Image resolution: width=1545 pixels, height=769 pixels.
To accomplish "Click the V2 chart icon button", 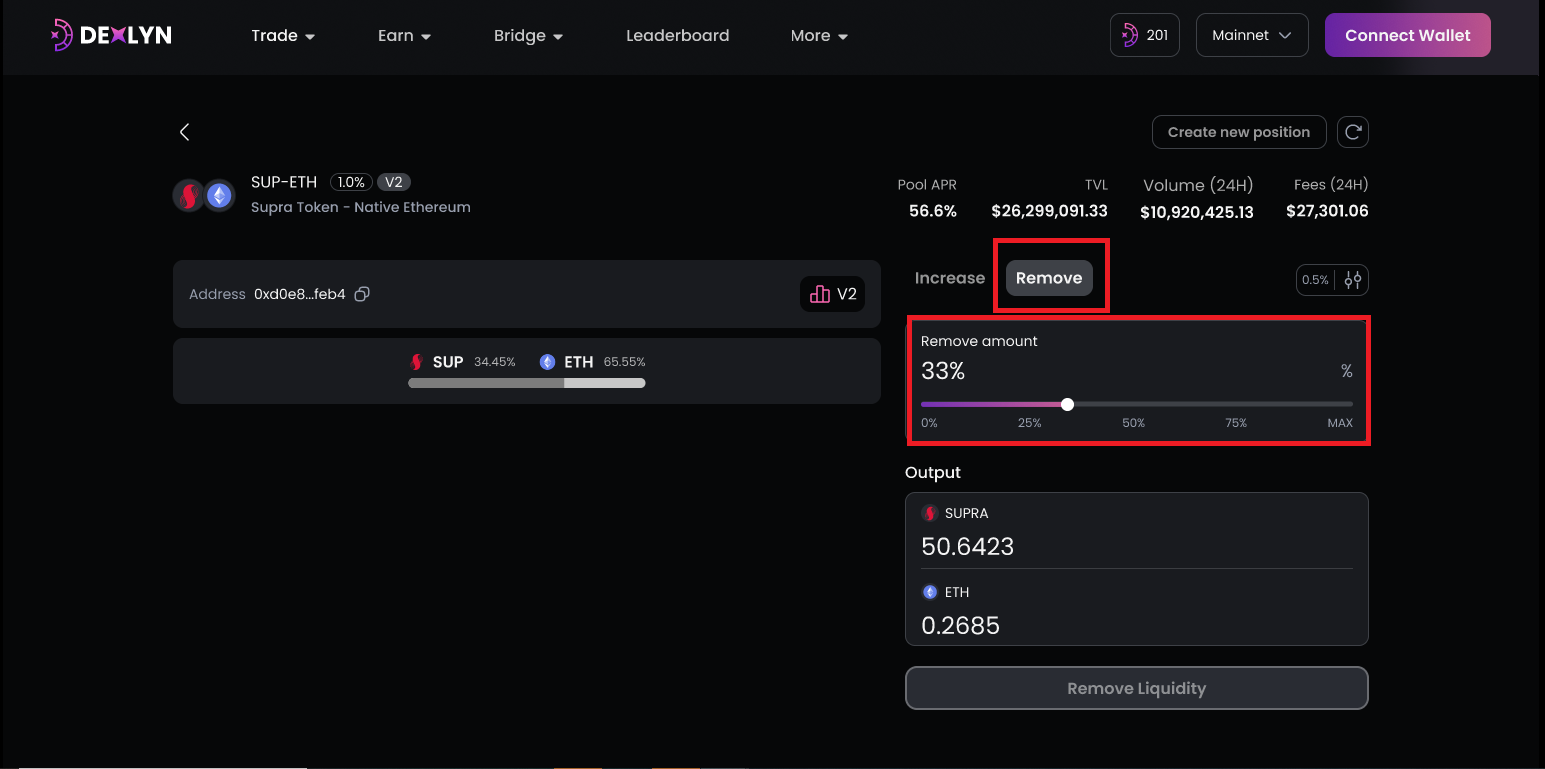I will [832, 294].
